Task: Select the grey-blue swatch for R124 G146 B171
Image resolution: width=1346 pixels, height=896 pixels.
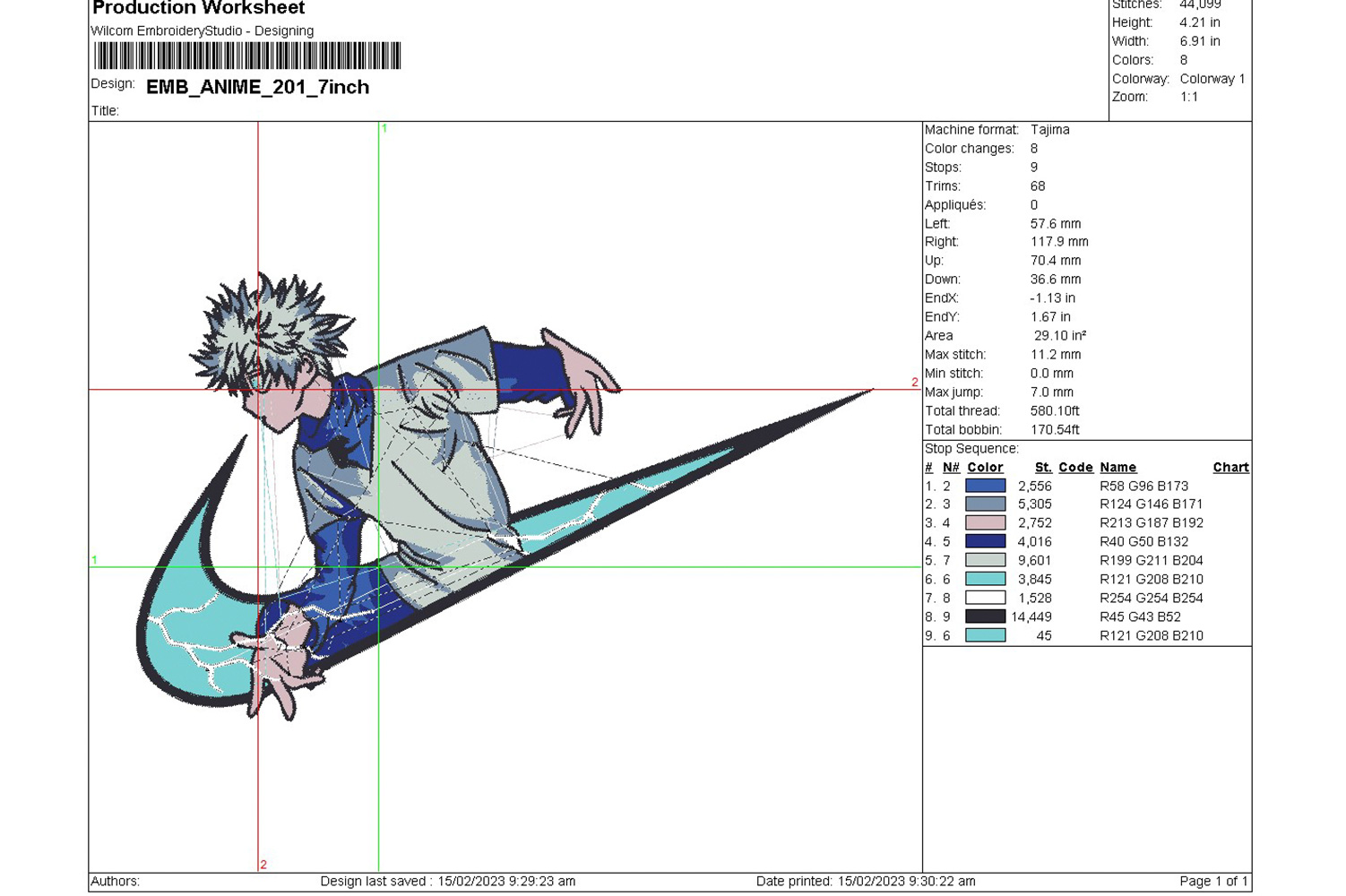Action: [x=985, y=504]
